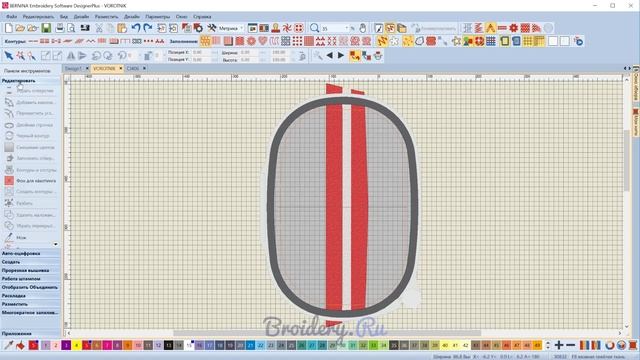Open the Параметры menu
The height and width of the screenshot is (360, 640).
coord(158,17)
